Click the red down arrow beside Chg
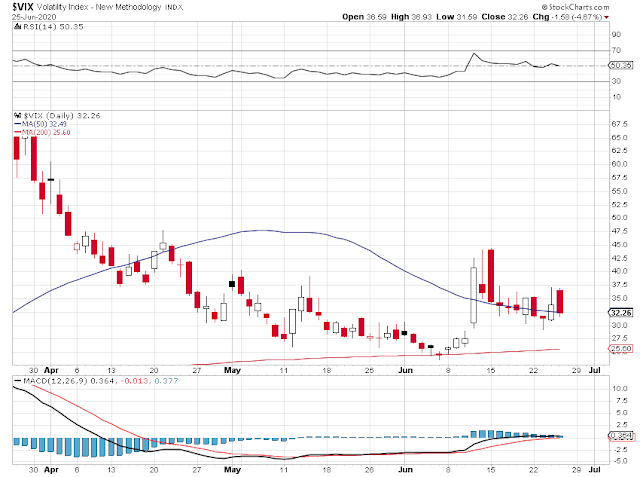640x477 pixels. tap(607, 17)
